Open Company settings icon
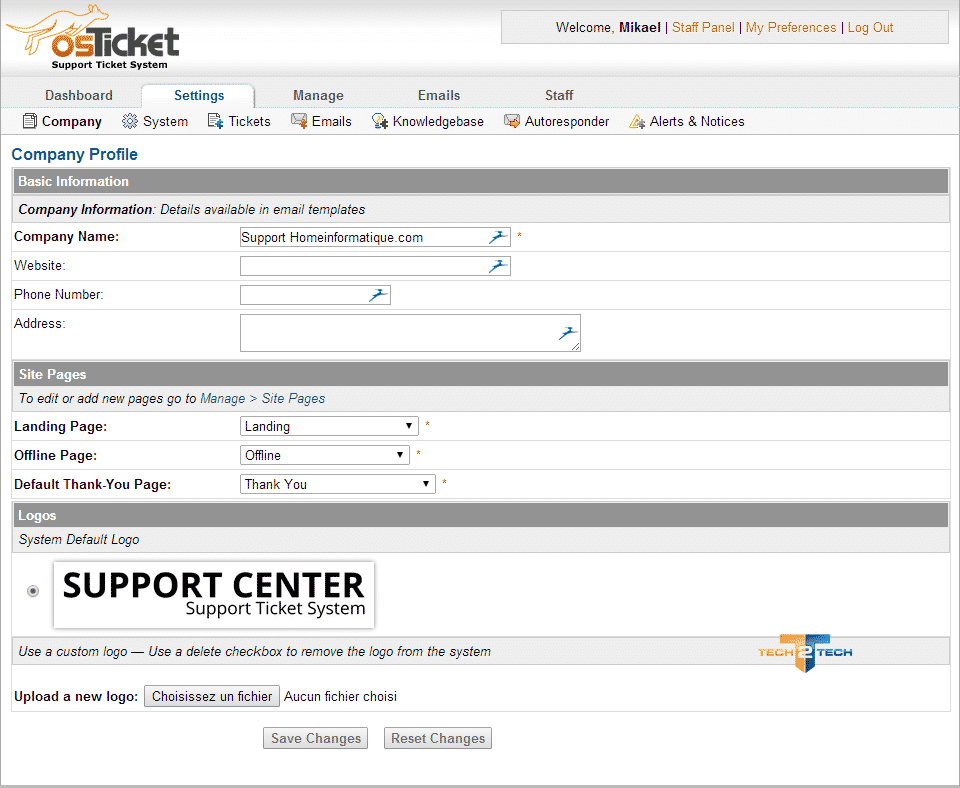 [x=29, y=122]
